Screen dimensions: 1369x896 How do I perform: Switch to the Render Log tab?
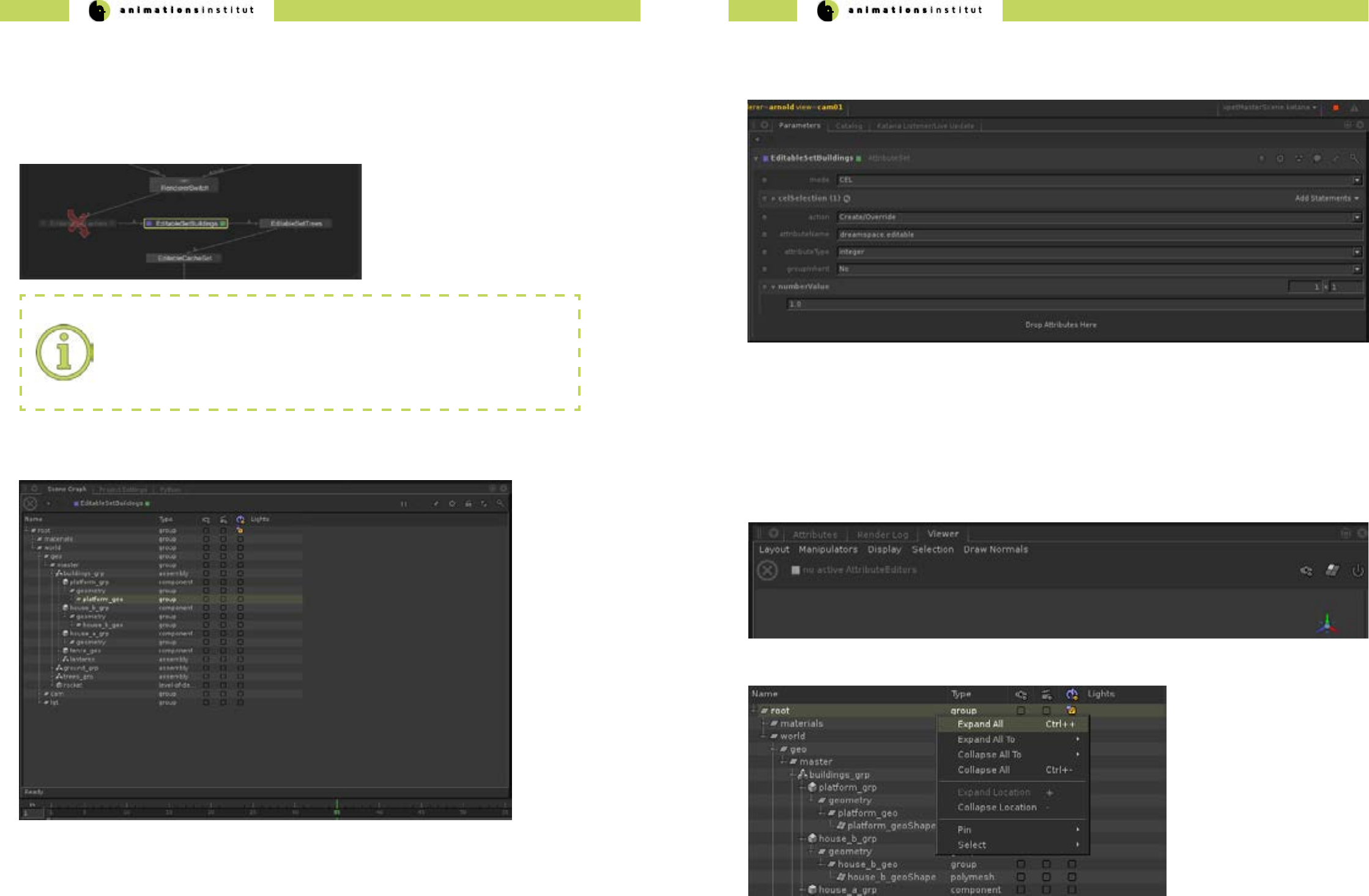pyautogui.click(x=882, y=535)
